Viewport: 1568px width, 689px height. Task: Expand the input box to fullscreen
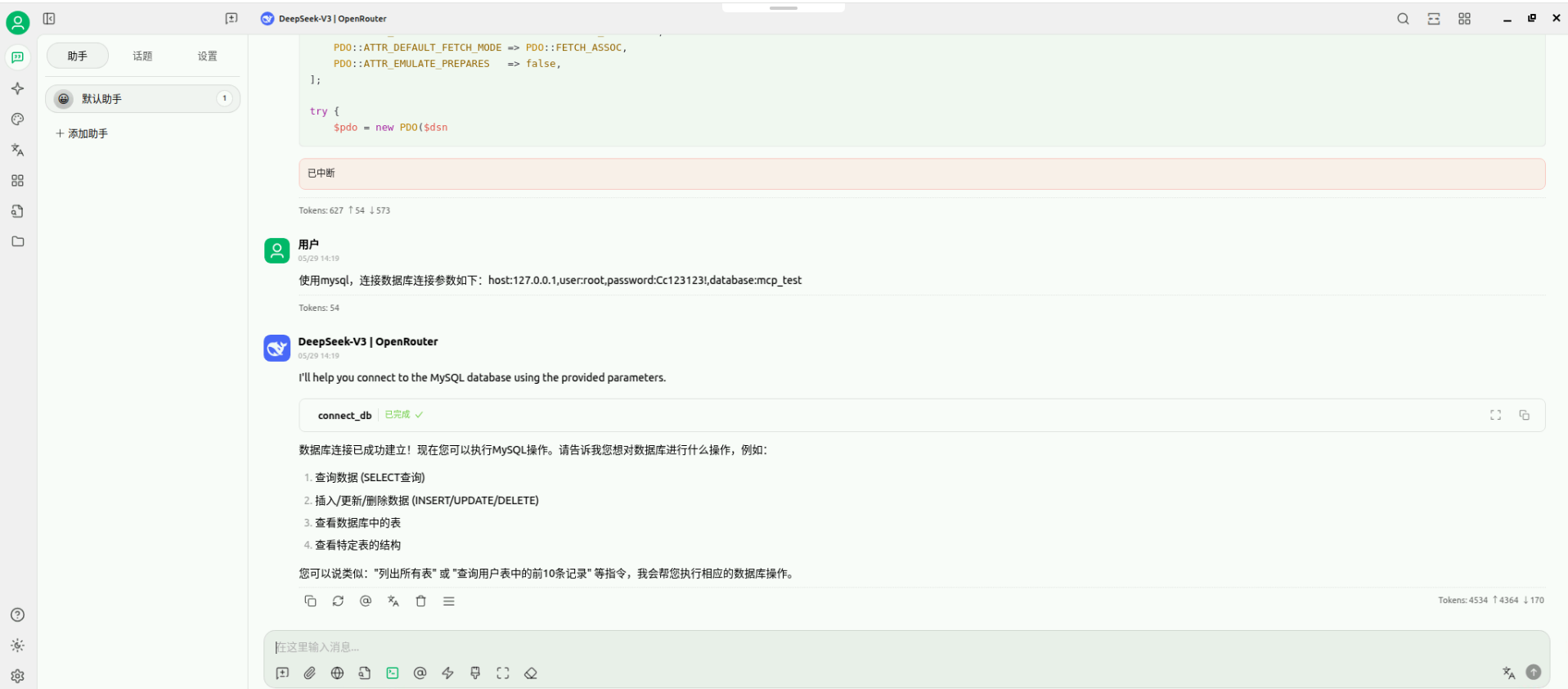pyautogui.click(x=503, y=673)
